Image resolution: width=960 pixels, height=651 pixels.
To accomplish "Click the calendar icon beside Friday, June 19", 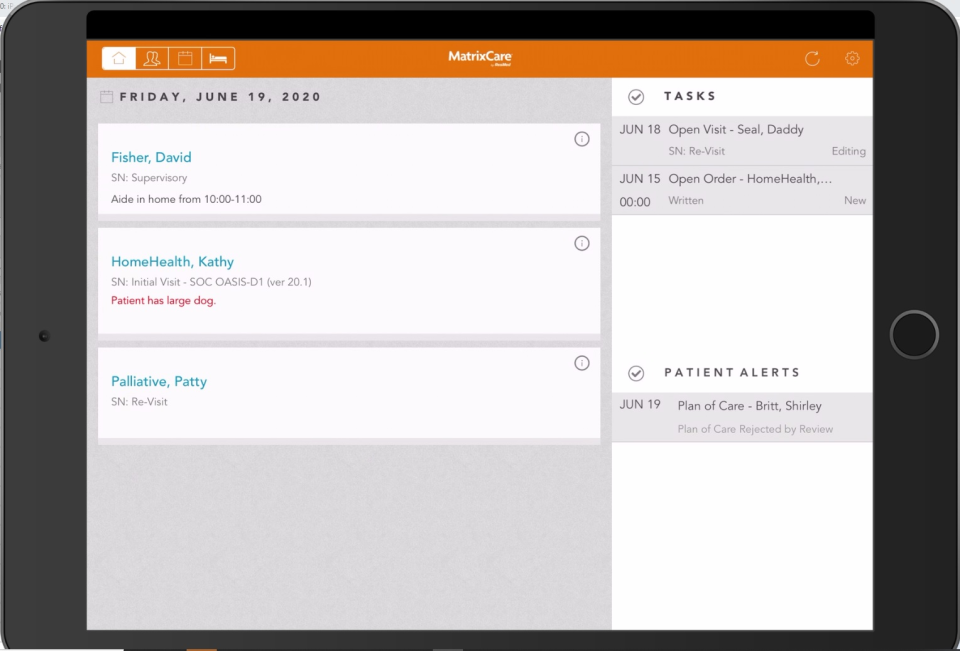I will click(105, 96).
